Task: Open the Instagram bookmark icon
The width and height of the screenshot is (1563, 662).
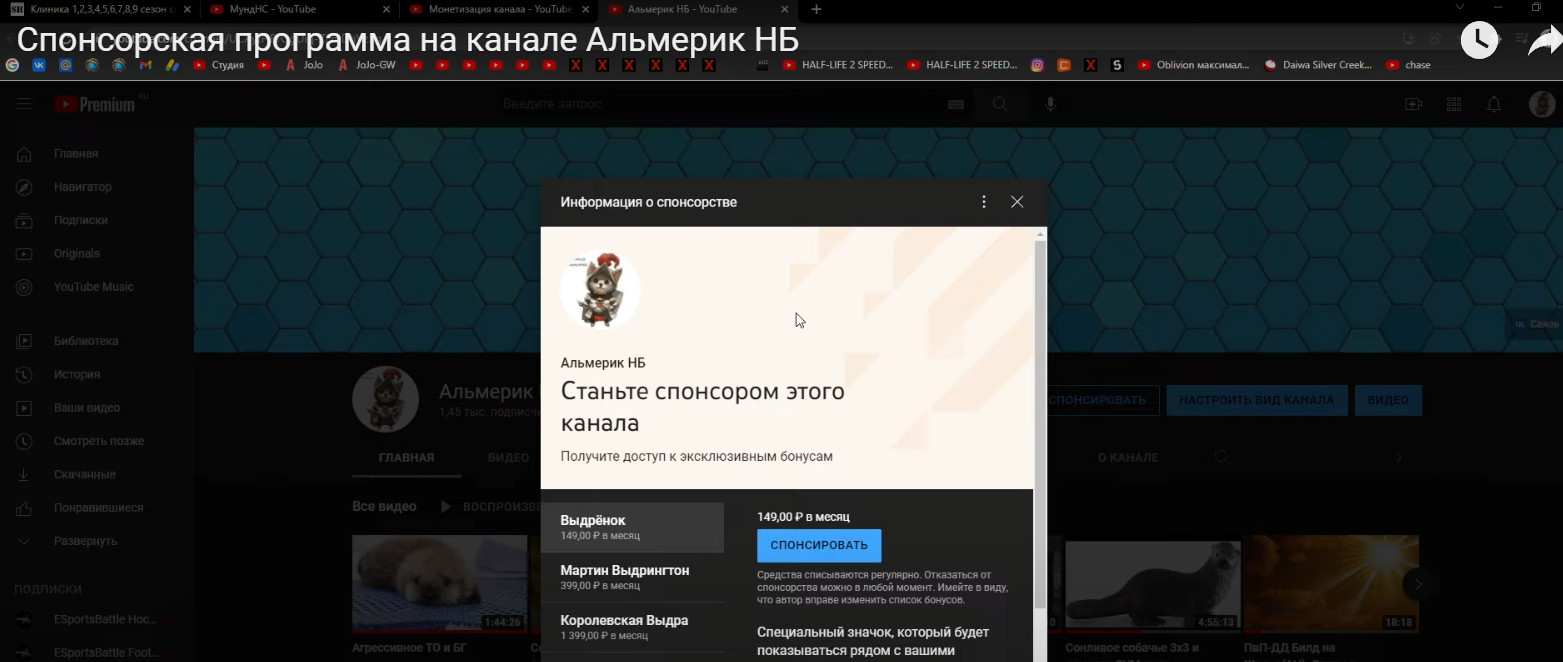Action: point(1038,65)
